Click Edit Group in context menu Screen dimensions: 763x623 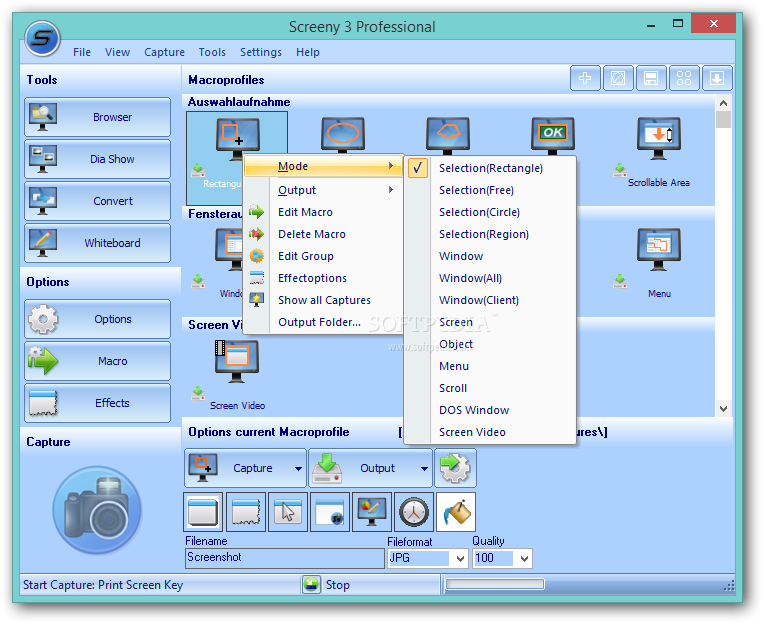point(323,256)
